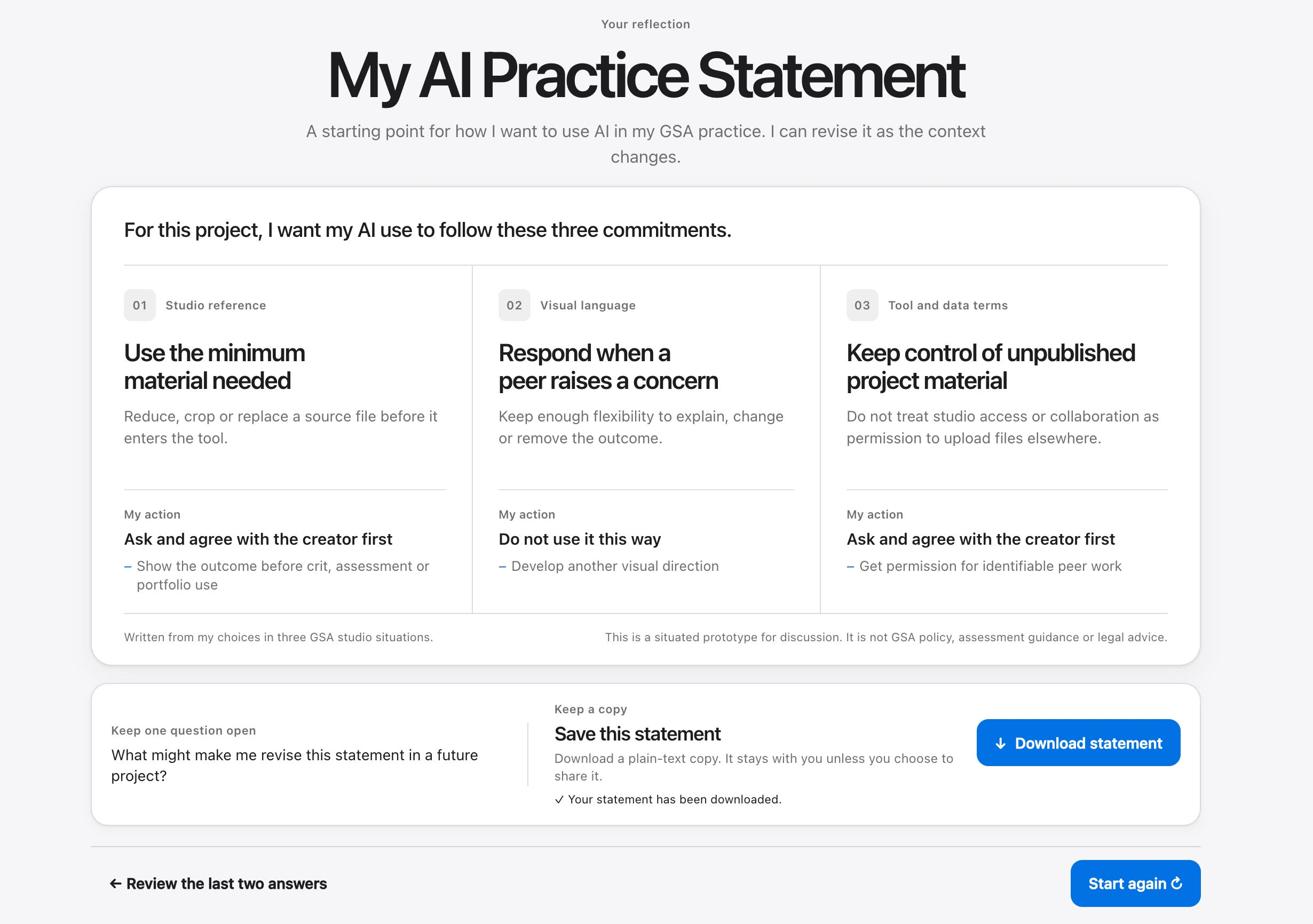Click the Download statement button
The width and height of the screenshot is (1313, 924).
1078,742
